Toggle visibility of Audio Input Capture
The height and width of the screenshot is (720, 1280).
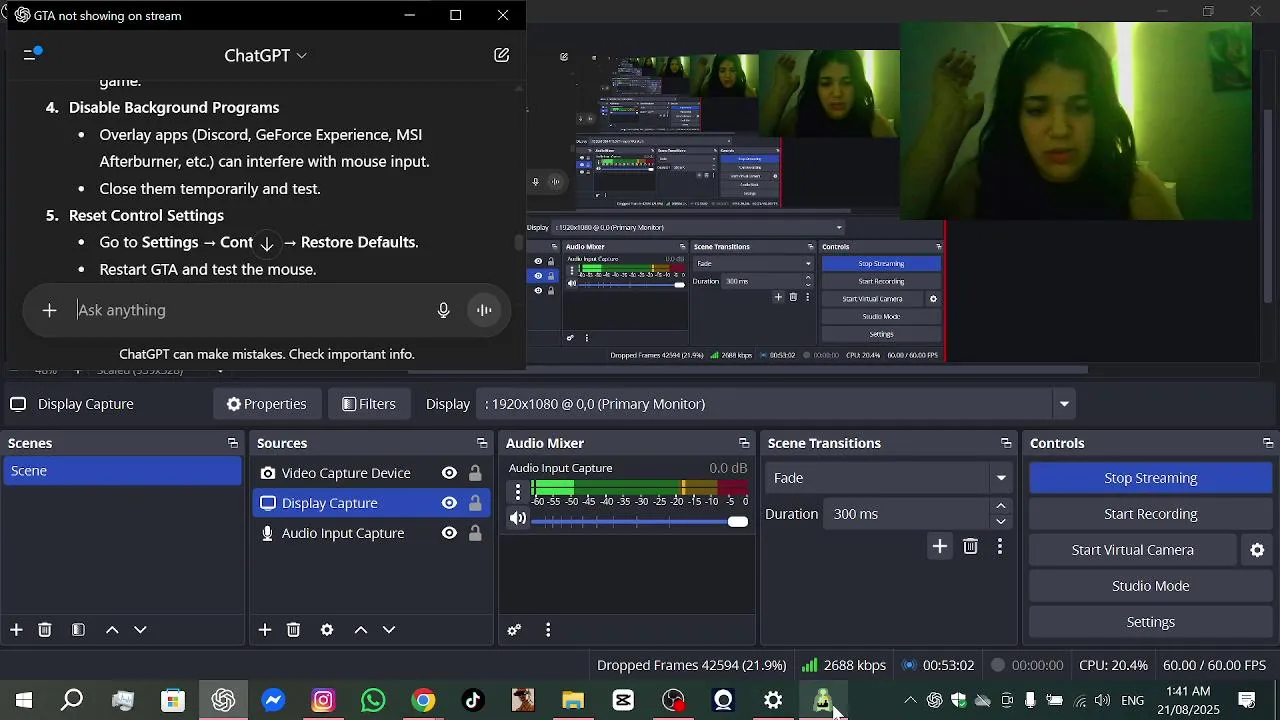[449, 533]
